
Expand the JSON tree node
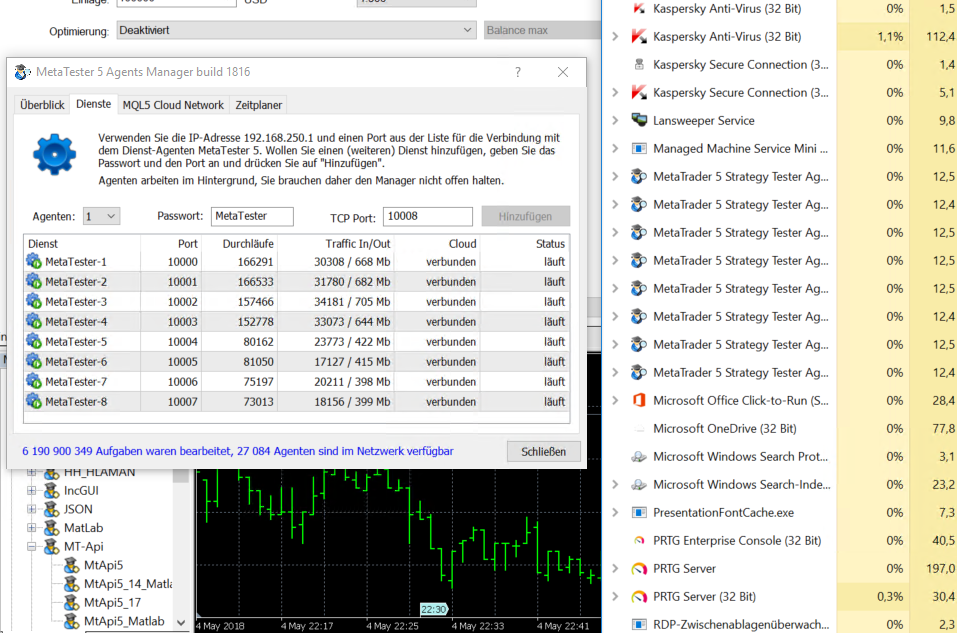[x=31, y=509]
